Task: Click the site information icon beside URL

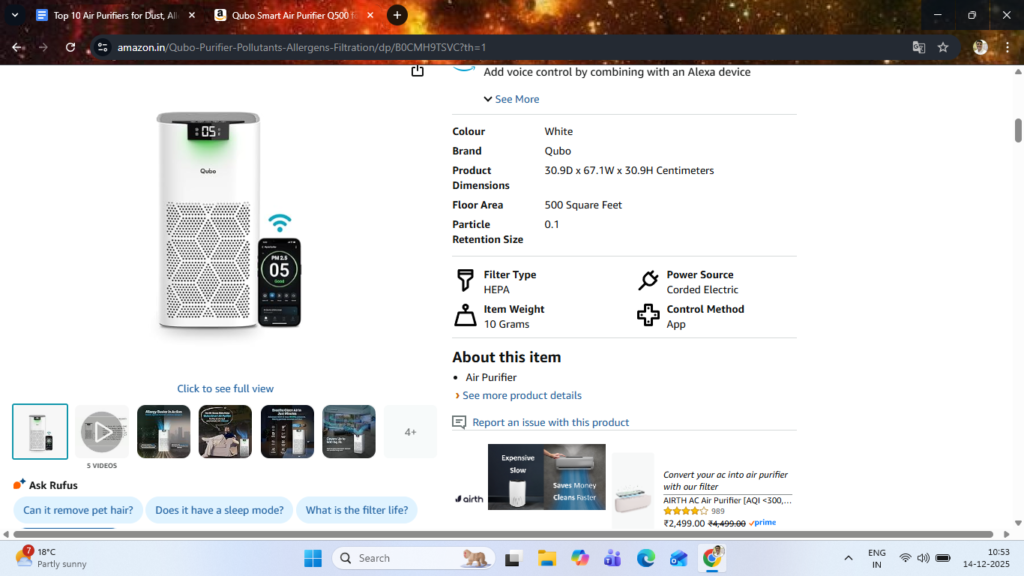Action: pyautogui.click(x=102, y=47)
